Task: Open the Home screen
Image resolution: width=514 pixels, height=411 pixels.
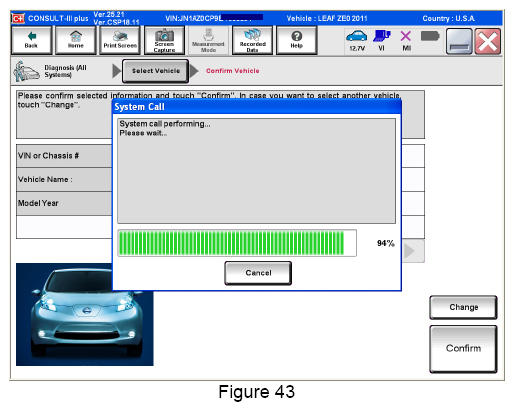Action: tap(76, 41)
